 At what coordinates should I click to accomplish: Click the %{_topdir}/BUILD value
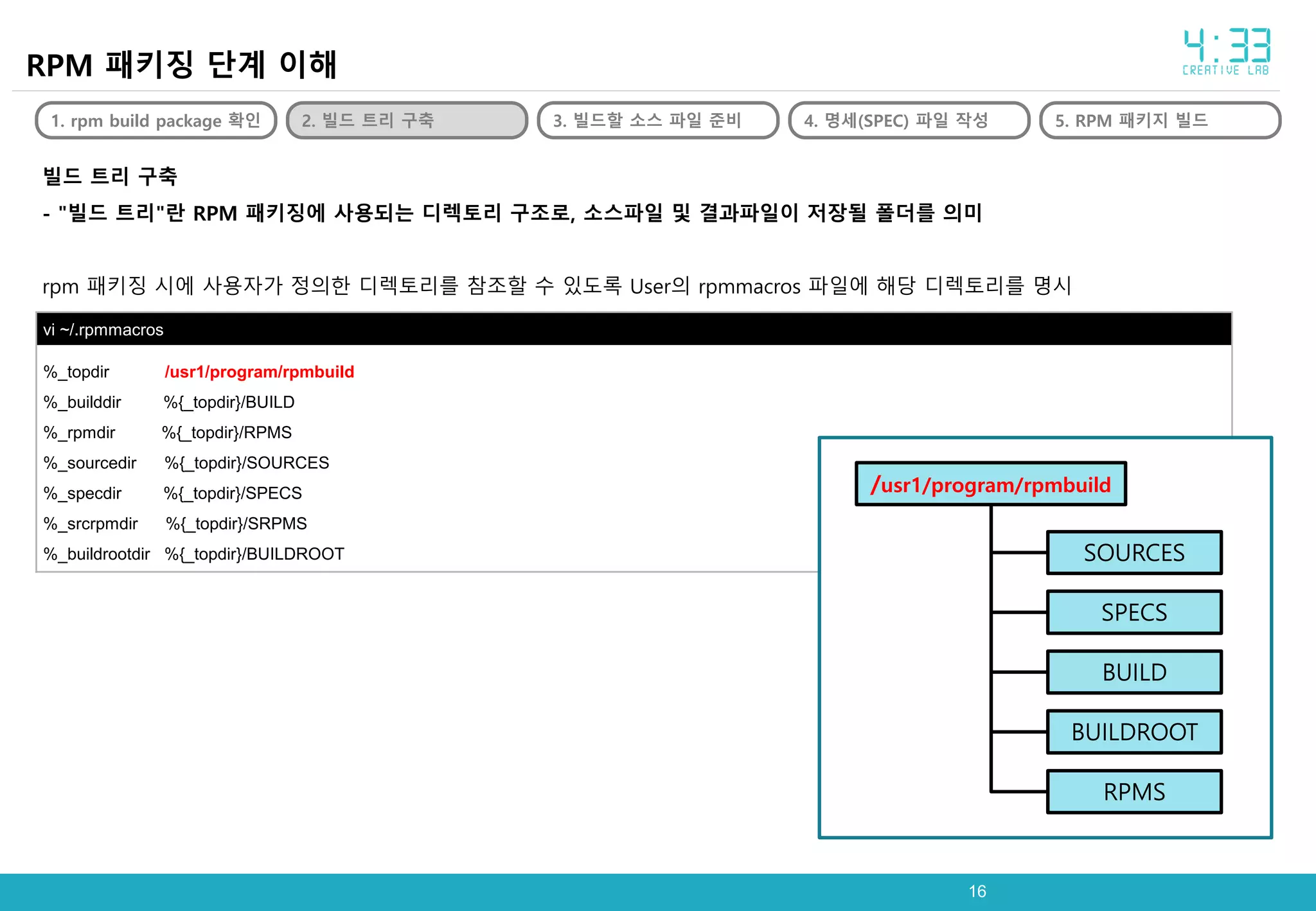click(229, 402)
